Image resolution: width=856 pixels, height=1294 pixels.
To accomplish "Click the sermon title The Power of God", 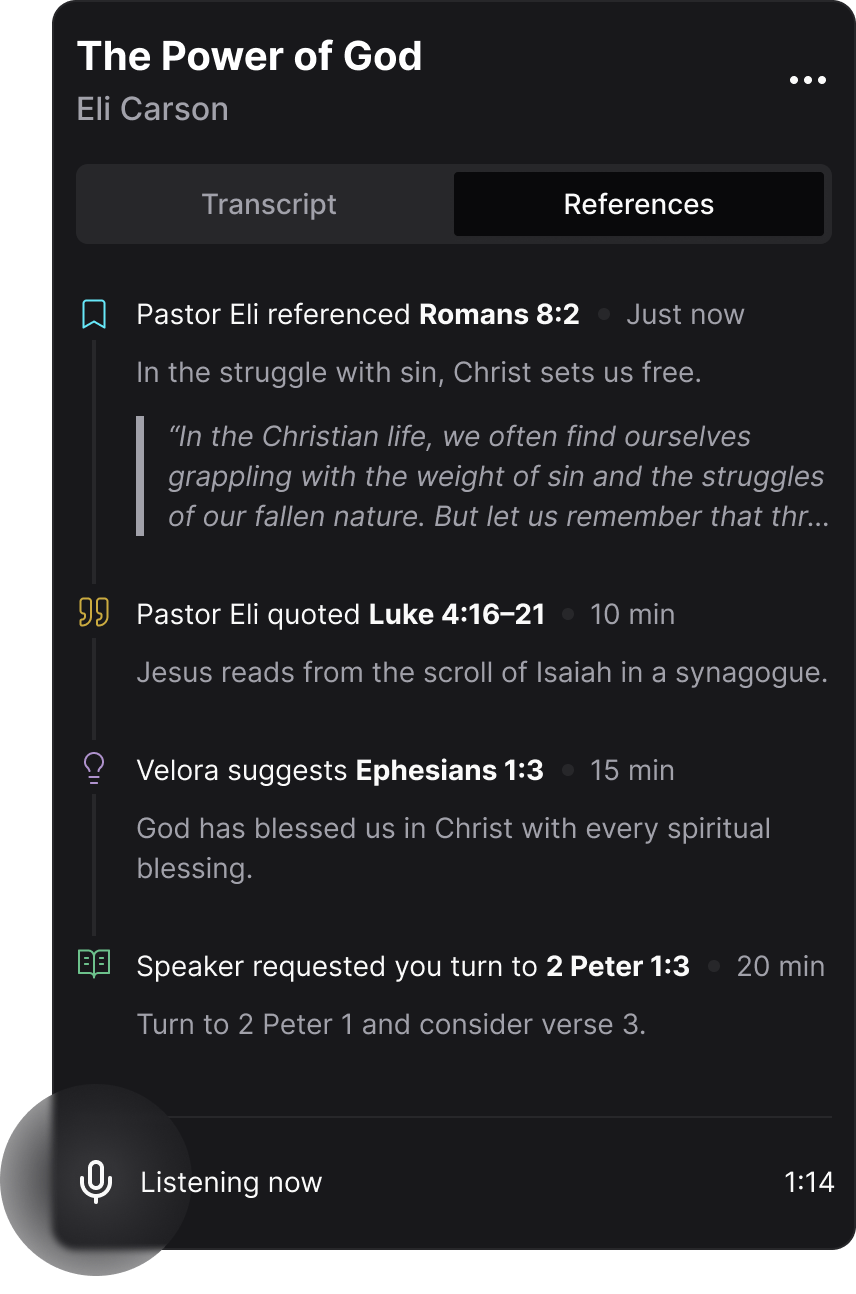I will click(x=250, y=56).
